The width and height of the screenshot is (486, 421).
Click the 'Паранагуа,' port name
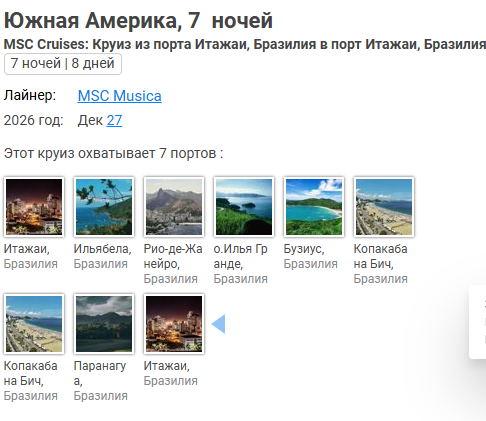(100, 373)
